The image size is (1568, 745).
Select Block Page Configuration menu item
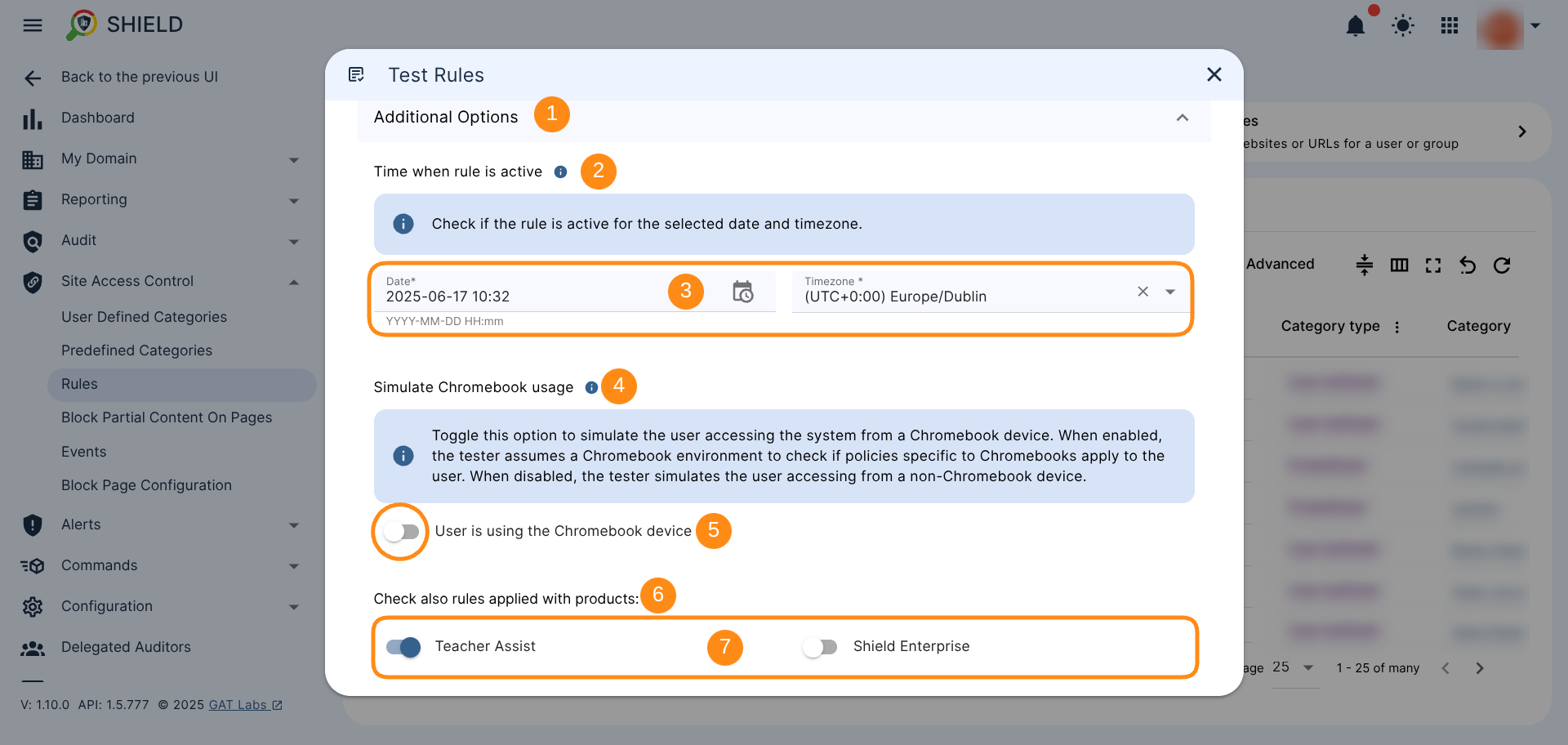pos(146,485)
